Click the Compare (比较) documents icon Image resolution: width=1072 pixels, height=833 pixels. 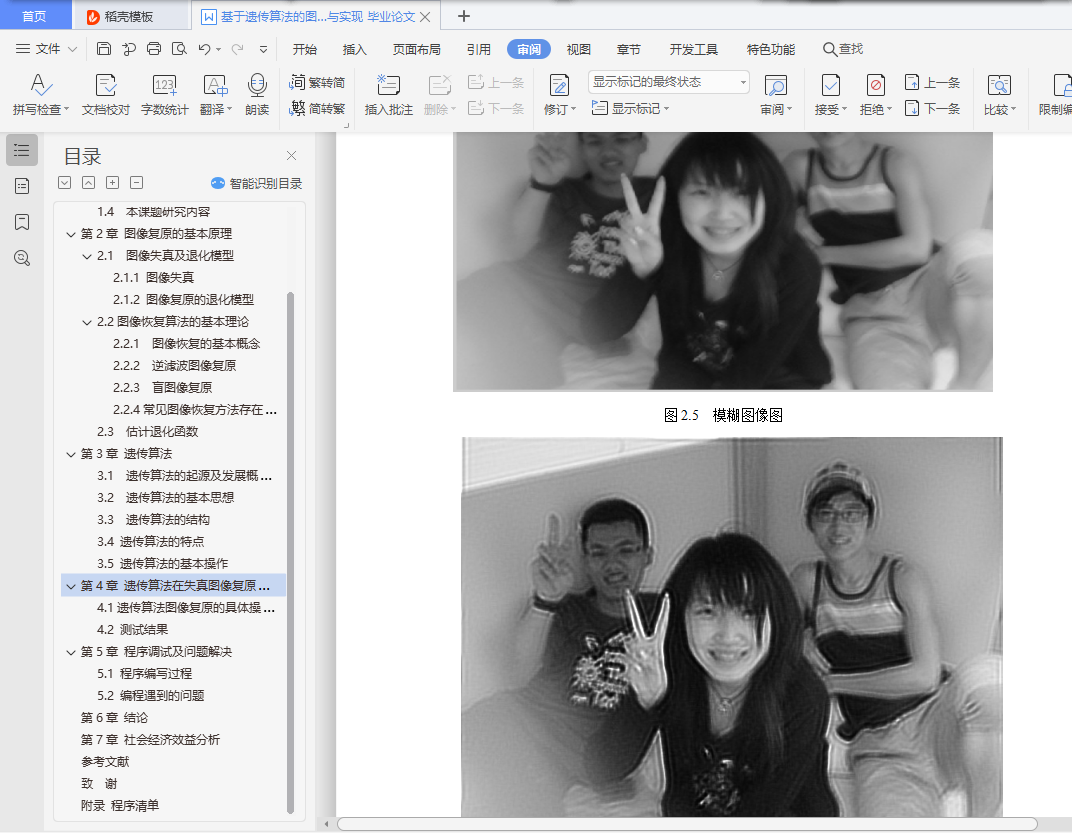[998, 86]
